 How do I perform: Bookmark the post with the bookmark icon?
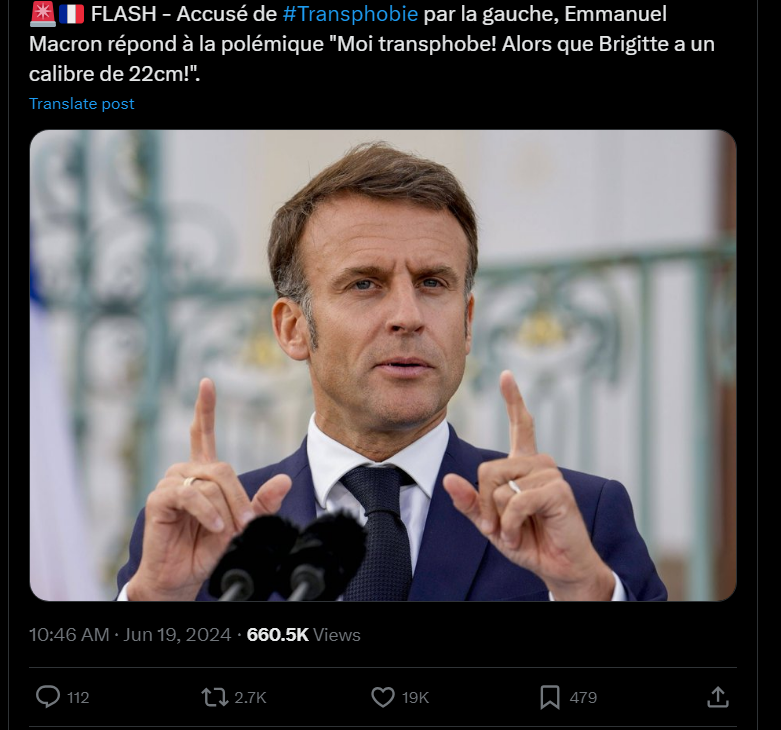tap(550, 697)
